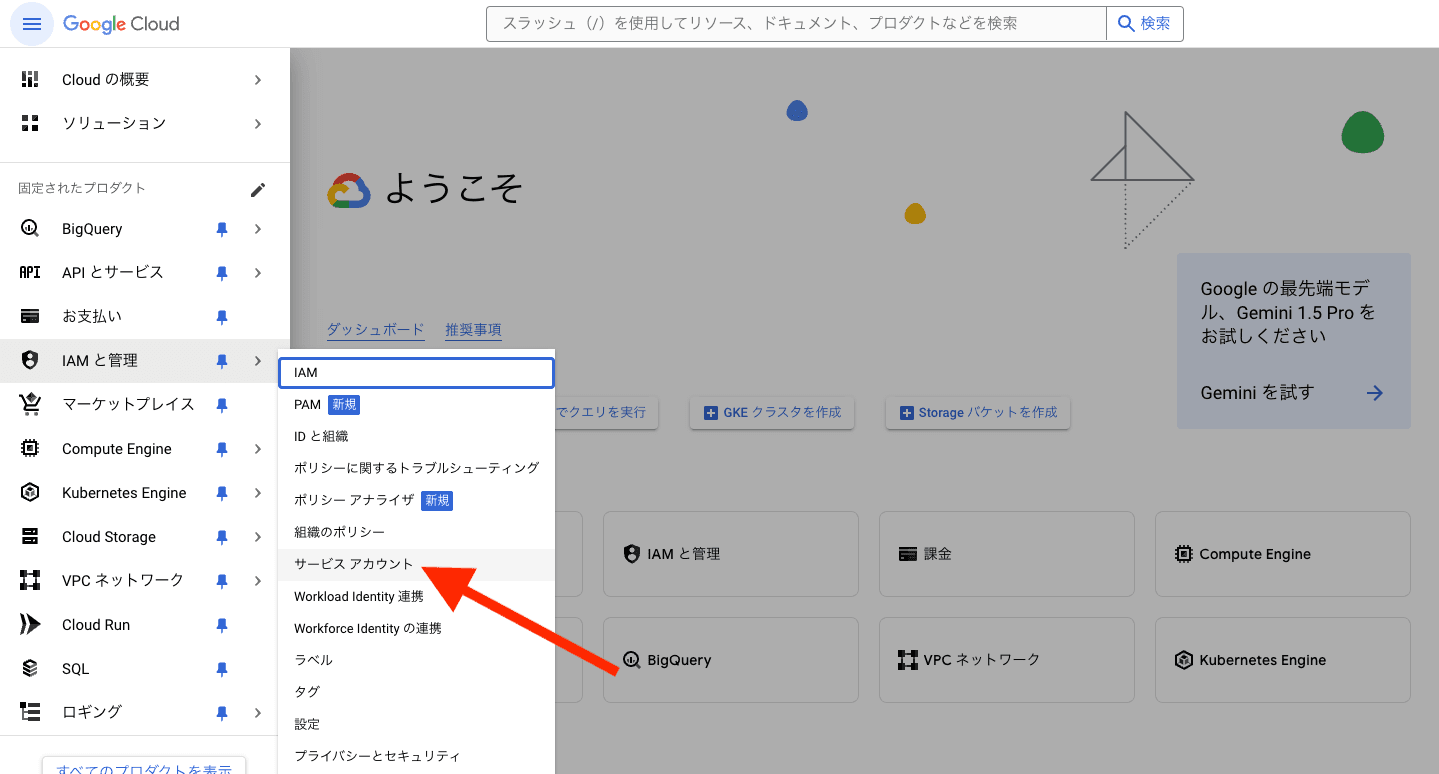1439x774 pixels.
Task: Open ロギング using its sidebar icon
Action: (x=28, y=711)
